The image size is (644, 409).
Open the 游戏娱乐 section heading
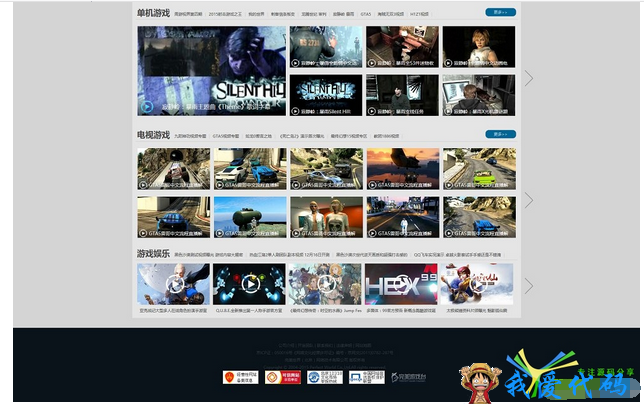click(153, 253)
